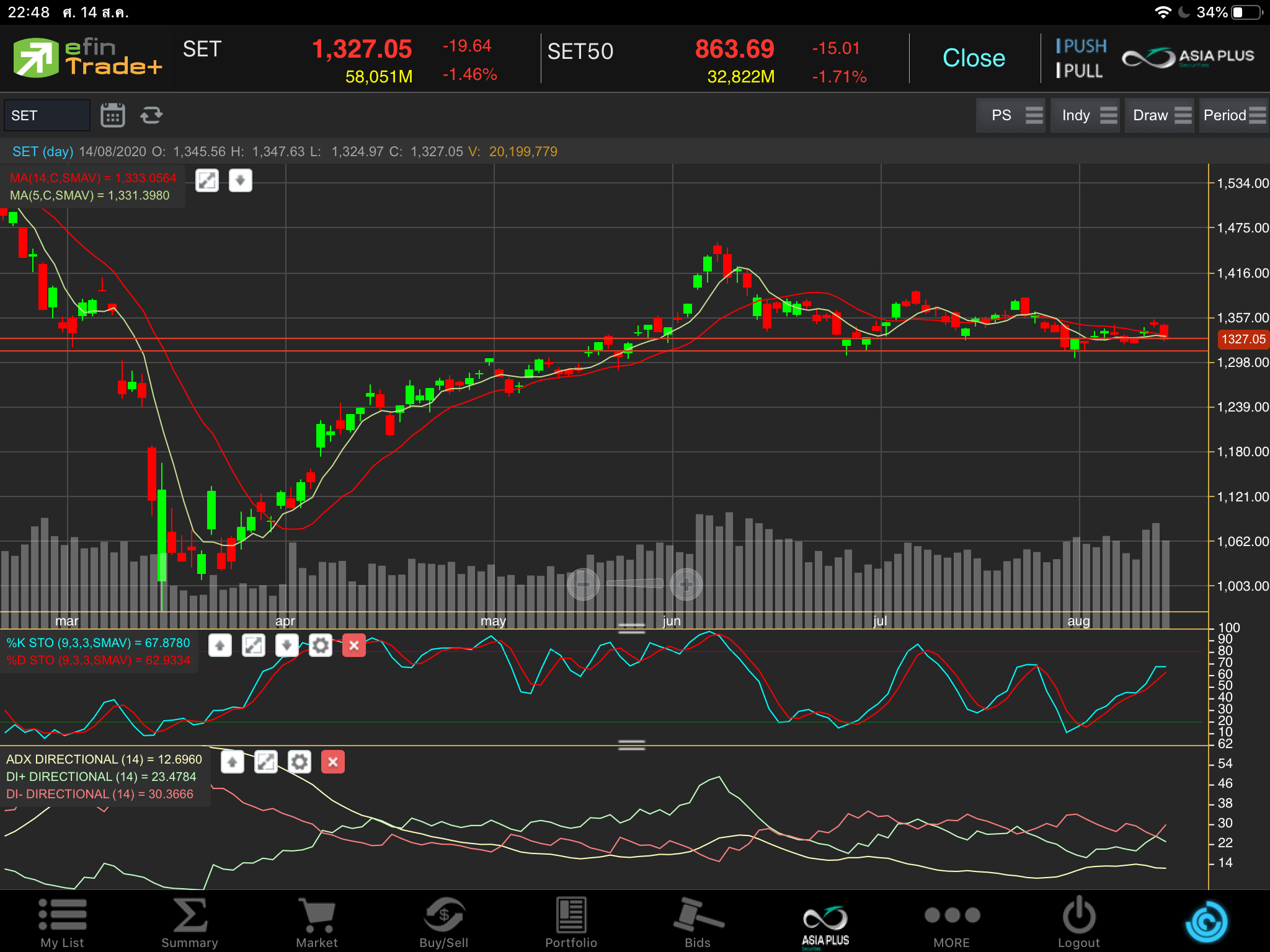Tap the blue swirl assistant icon
Viewport: 1270px width, 952px height.
click(x=1206, y=922)
